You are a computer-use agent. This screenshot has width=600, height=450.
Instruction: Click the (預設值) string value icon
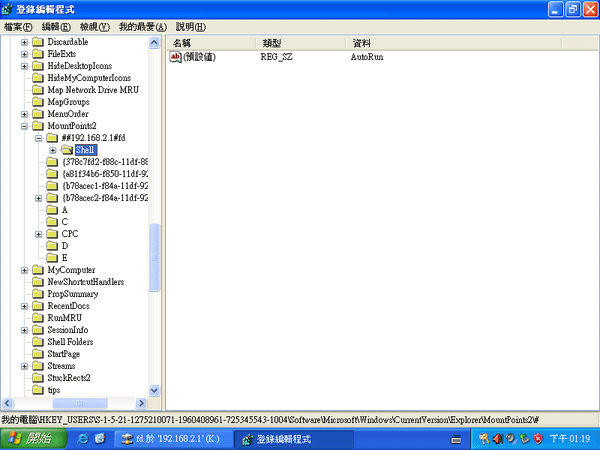pyautogui.click(x=175, y=57)
